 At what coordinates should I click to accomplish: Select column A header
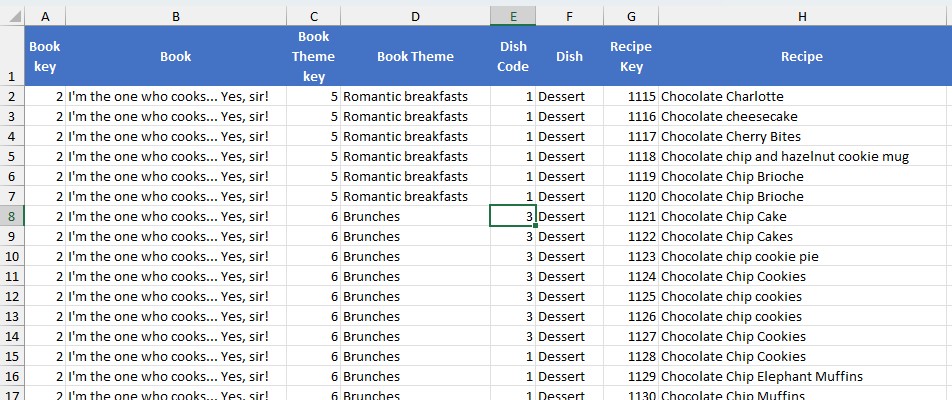(45, 16)
